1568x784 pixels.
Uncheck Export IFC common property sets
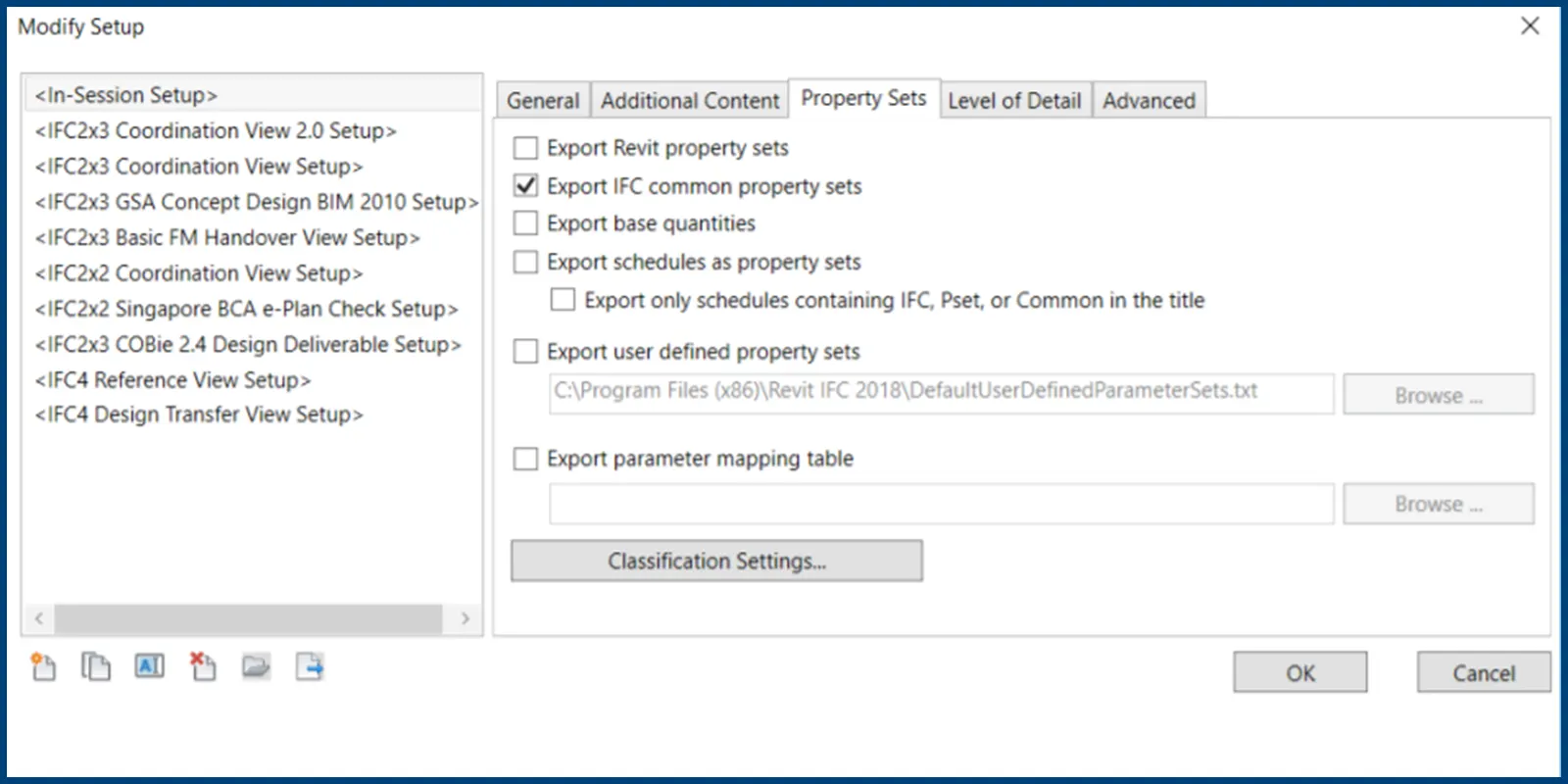pyautogui.click(x=526, y=186)
